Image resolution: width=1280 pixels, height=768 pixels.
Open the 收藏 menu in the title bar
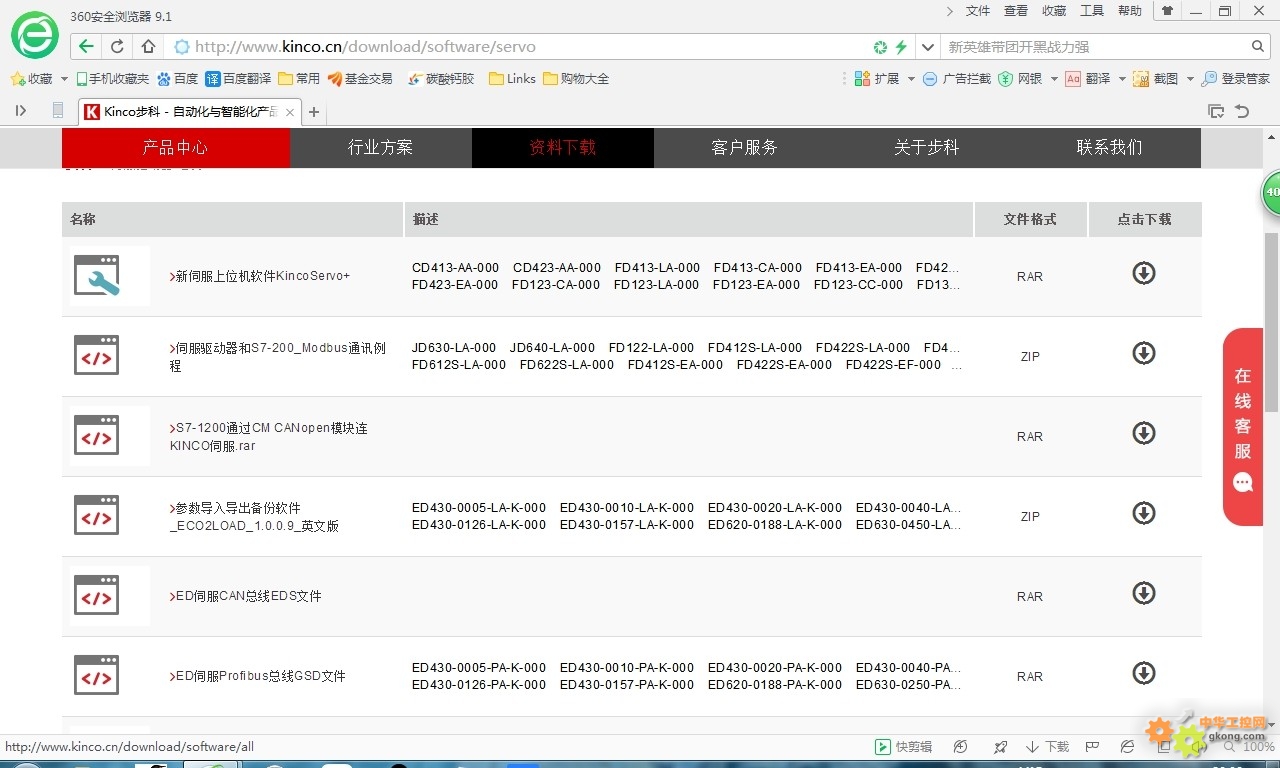point(1054,11)
